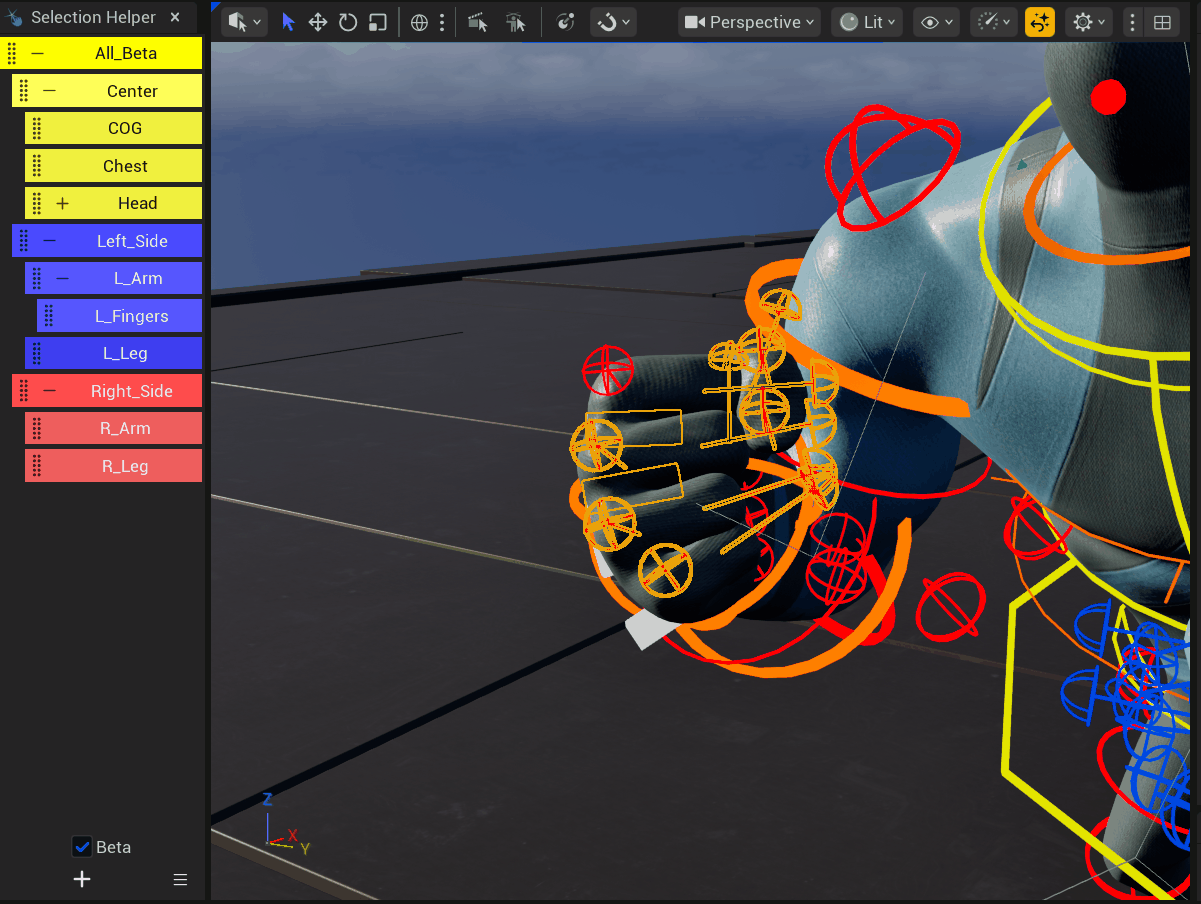The width and height of the screenshot is (1201, 904).
Task: Open the hamburger menu at panel bottom
Action: pos(180,880)
